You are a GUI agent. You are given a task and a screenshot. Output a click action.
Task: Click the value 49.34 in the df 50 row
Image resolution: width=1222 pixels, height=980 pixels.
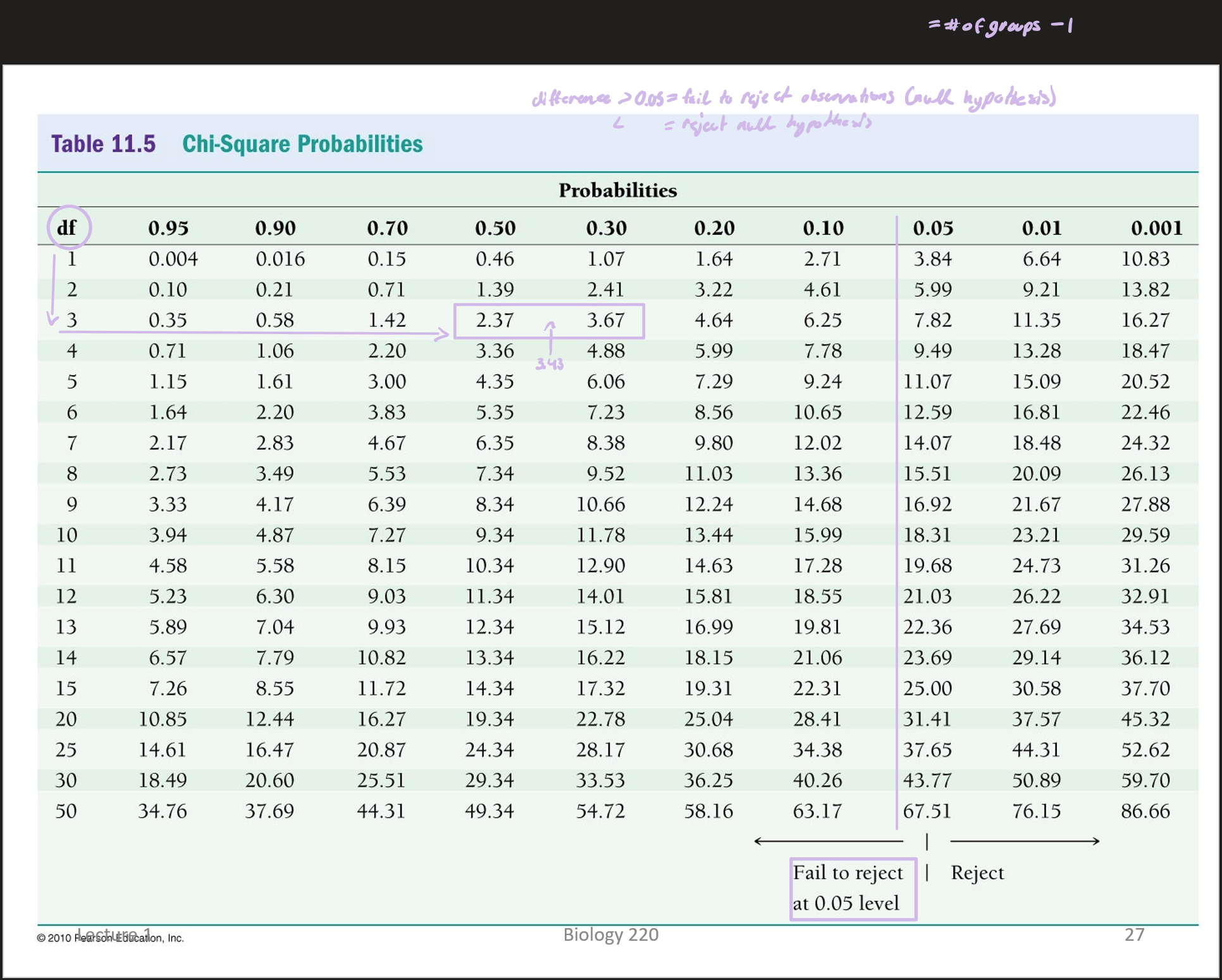490,811
